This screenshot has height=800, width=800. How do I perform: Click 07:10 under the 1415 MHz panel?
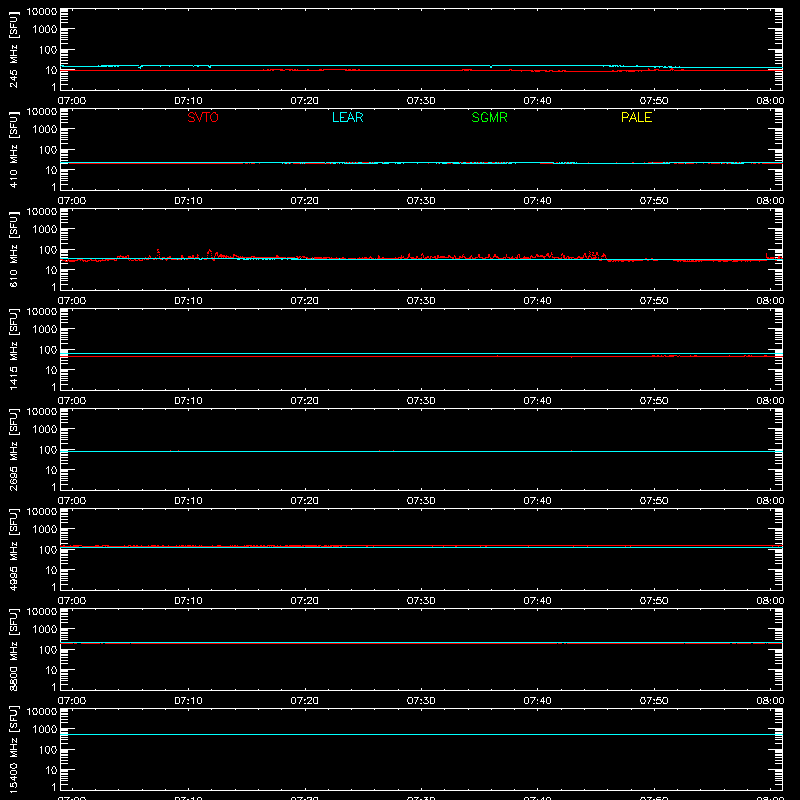point(188,401)
